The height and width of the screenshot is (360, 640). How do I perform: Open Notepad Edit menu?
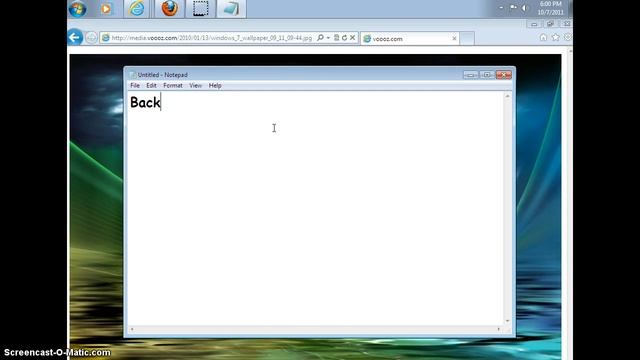151,86
